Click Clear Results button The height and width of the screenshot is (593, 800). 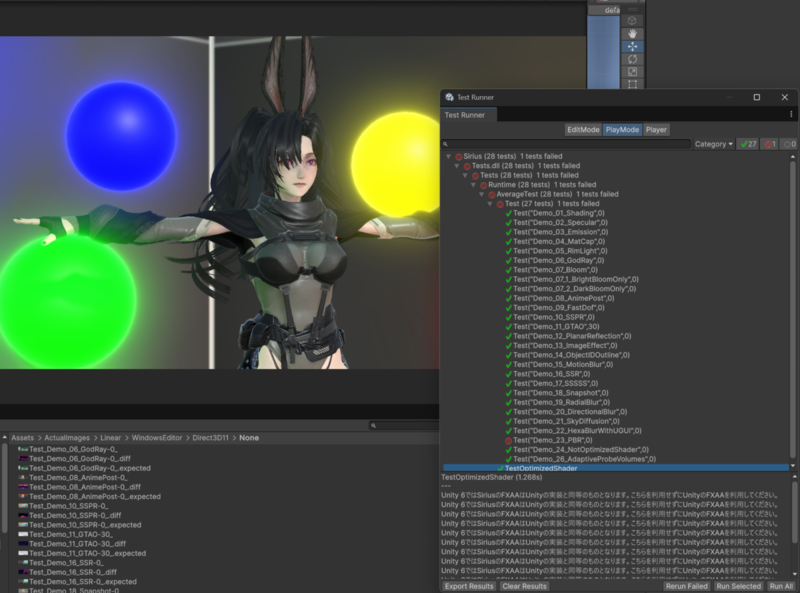pyautogui.click(x=524, y=586)
